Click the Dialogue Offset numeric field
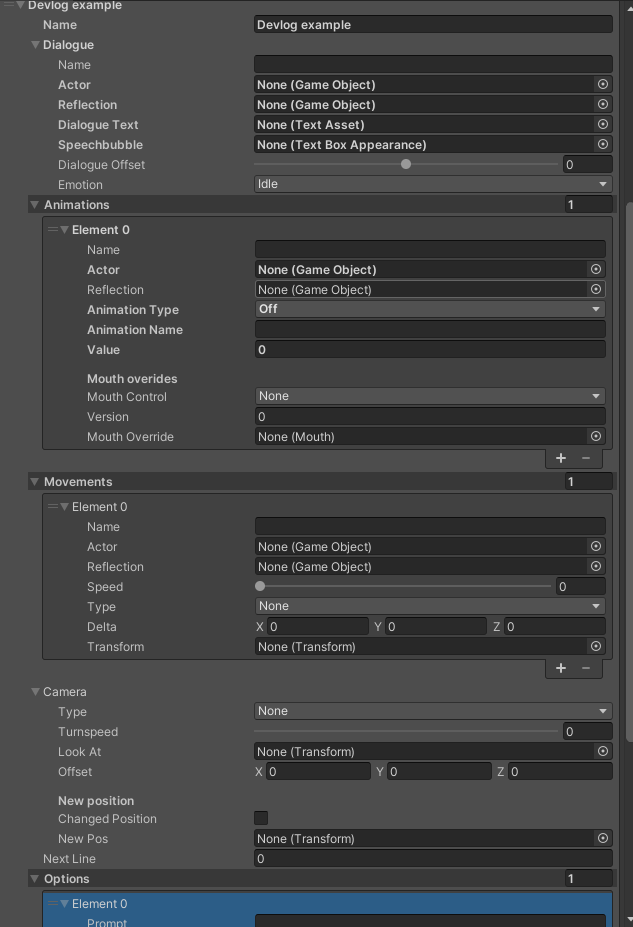The image size is (633, 927). [588, 164]
